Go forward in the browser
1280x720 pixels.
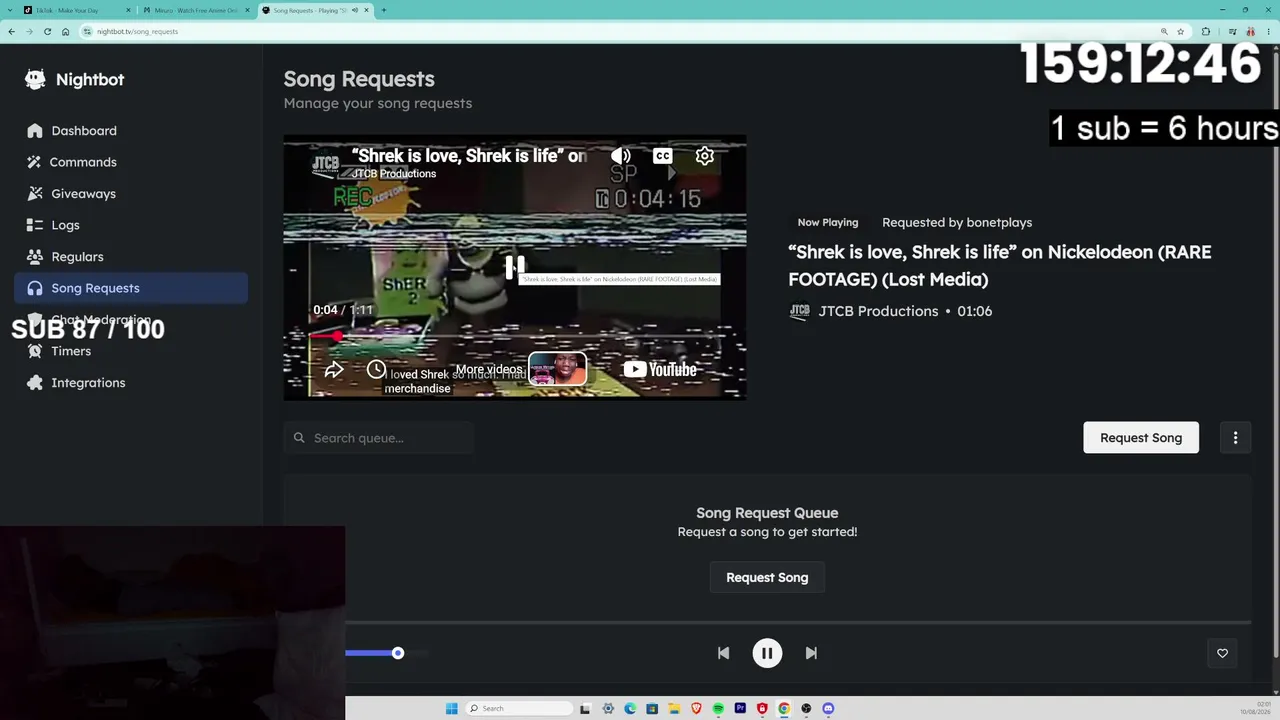pos(29,32)
